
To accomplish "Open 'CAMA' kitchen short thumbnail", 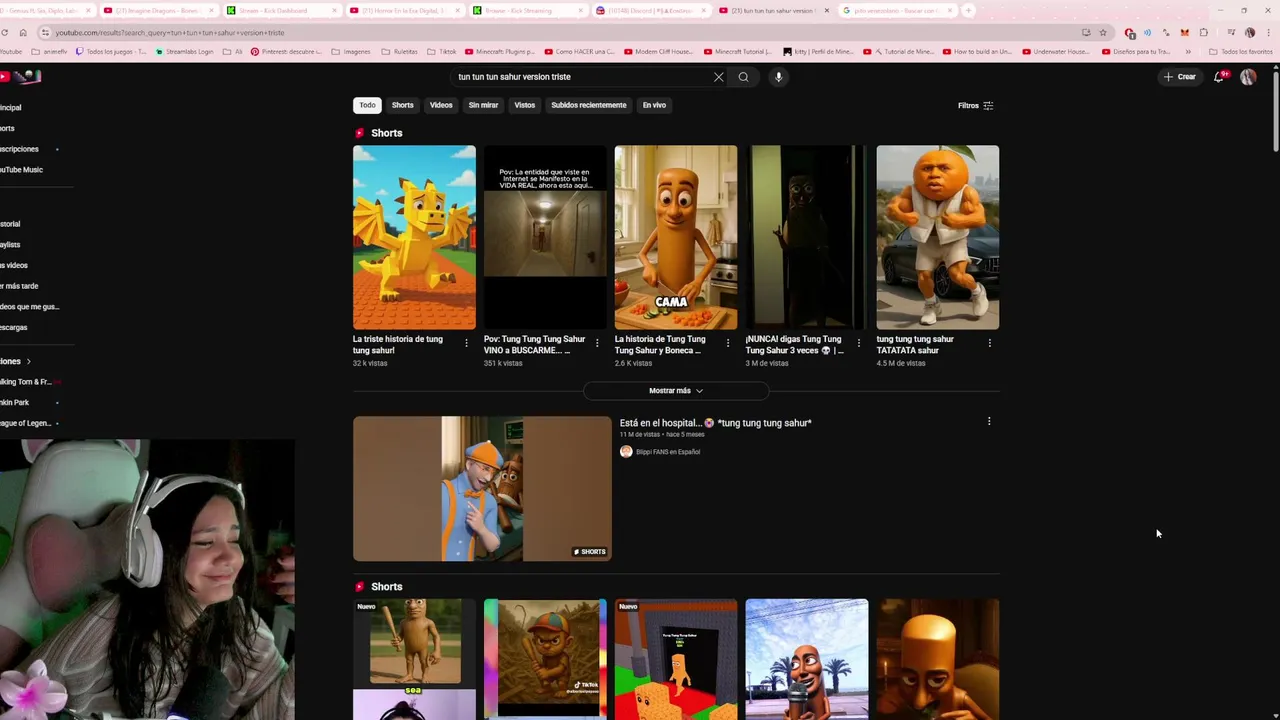I will click(676, 237).
